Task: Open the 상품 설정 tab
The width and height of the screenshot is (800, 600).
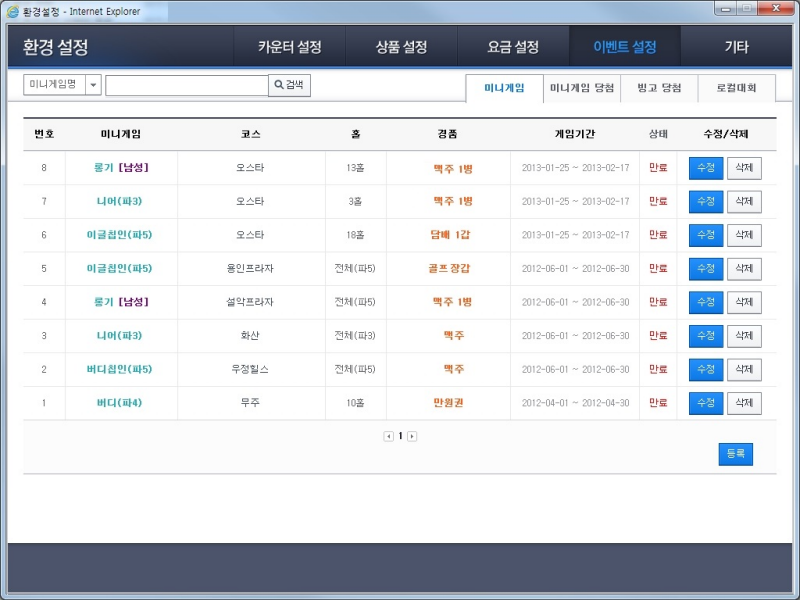Action: pos(402,46)
